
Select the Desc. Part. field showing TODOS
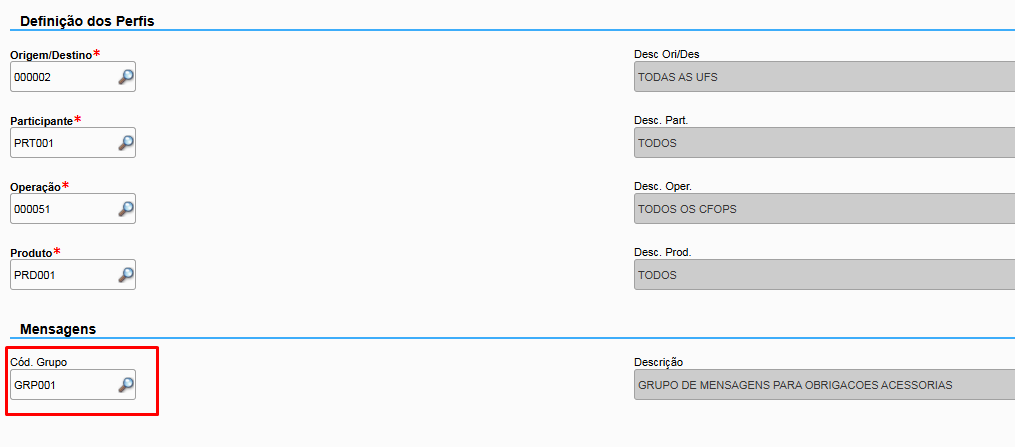point(824,143)
